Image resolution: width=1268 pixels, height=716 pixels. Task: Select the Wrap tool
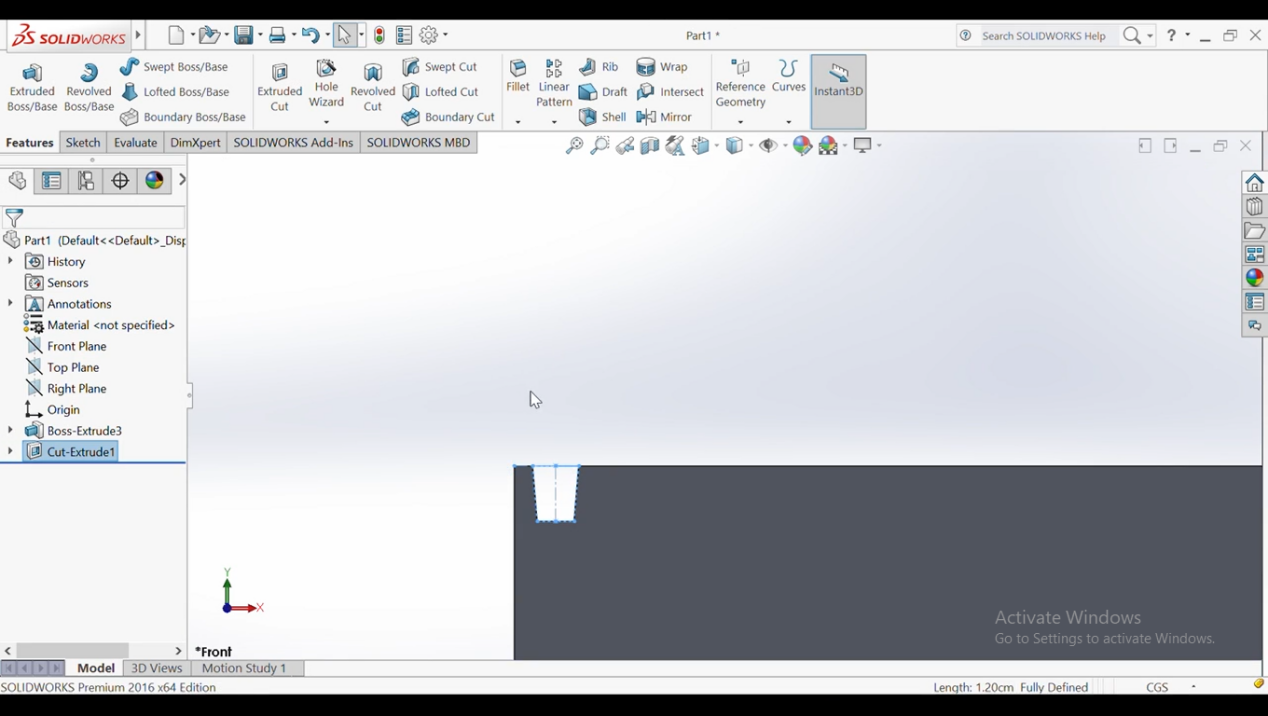click(x=663, y=67)
